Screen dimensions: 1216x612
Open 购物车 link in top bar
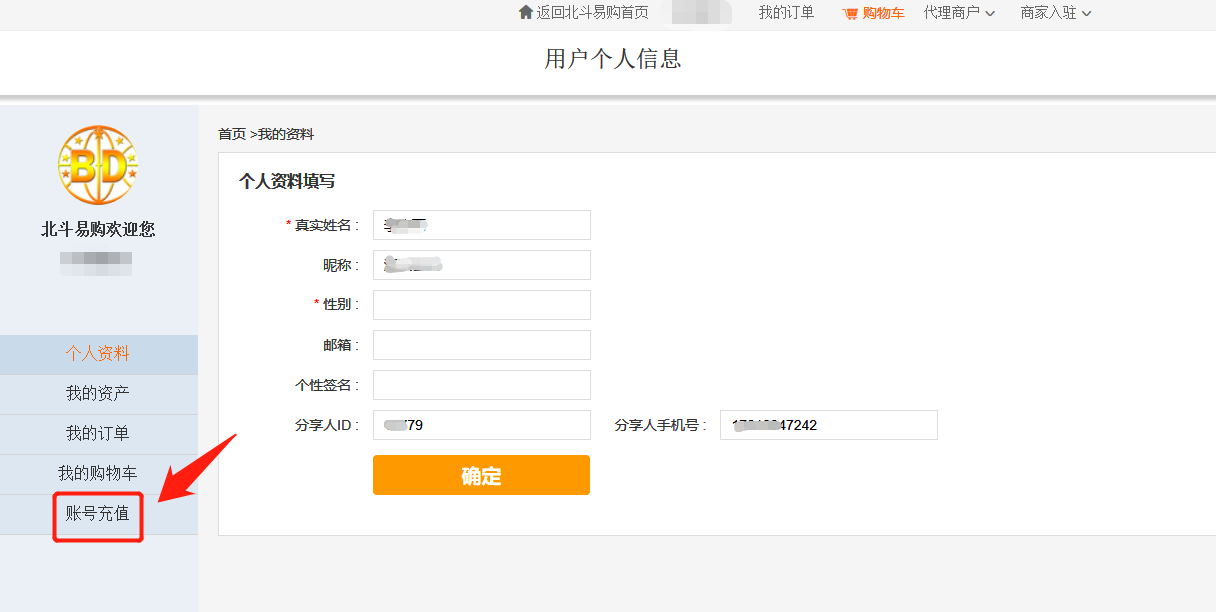coord(883,13)
